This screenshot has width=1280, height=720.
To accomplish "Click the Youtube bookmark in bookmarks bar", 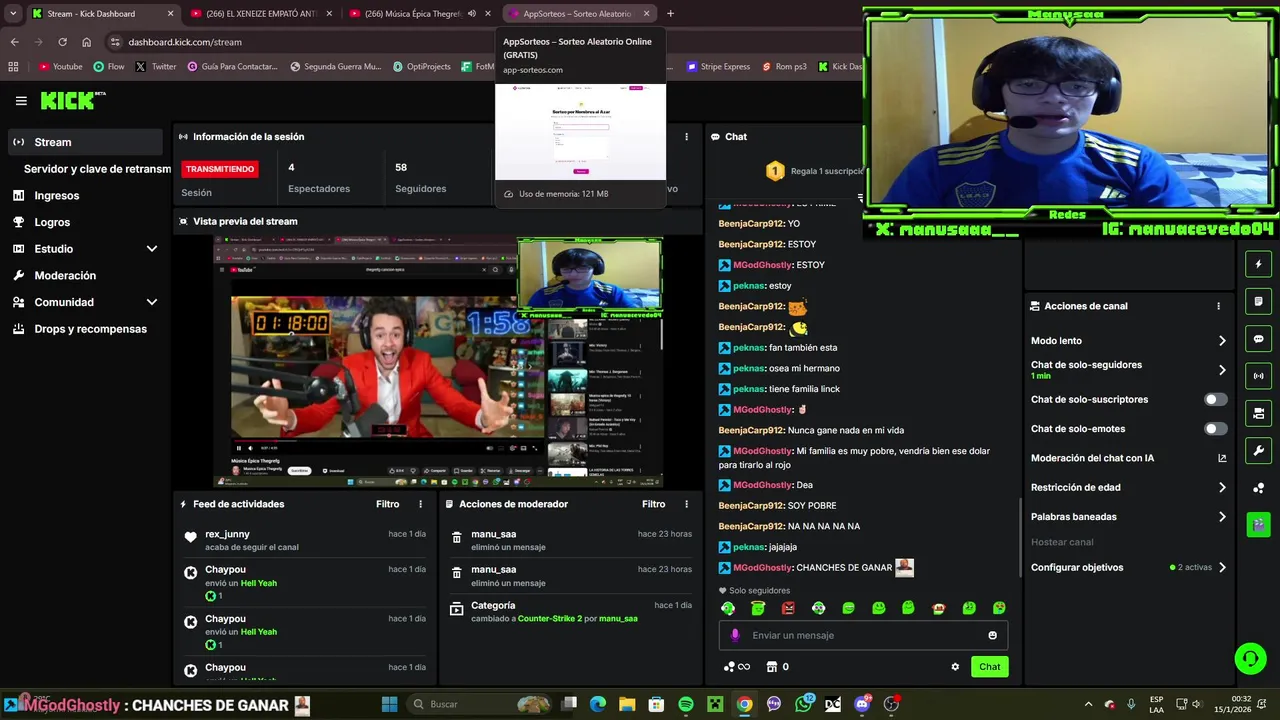I will click(x=61, y=67).
